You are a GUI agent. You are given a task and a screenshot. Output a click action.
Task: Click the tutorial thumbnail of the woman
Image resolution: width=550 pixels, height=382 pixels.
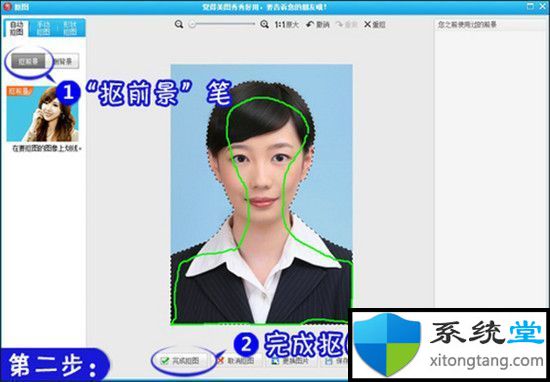click(42, 114)
